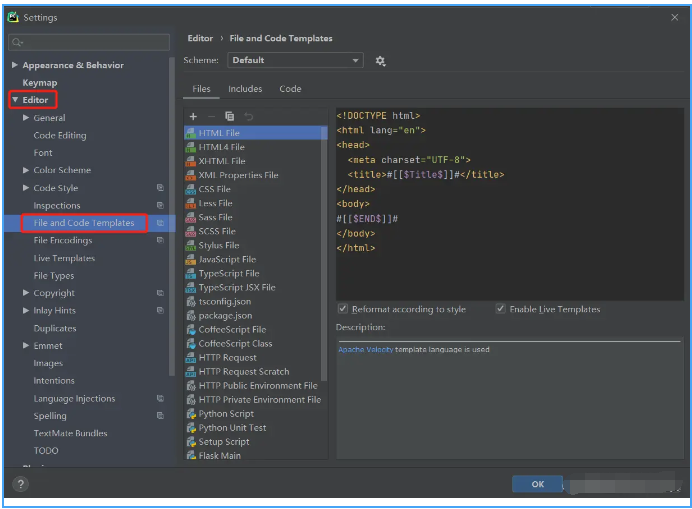Image resolution: width=692 pixels, height=509 pixels.
Task: Switch to the Files tab
Action: (201, 89)
